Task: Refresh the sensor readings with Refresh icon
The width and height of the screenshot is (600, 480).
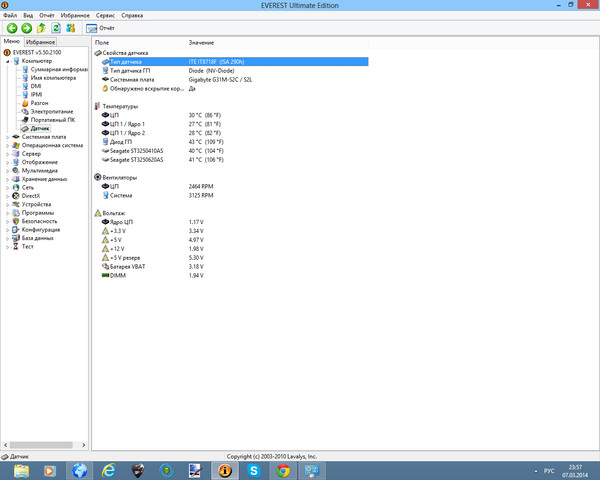Action: [x=56, y=28]
